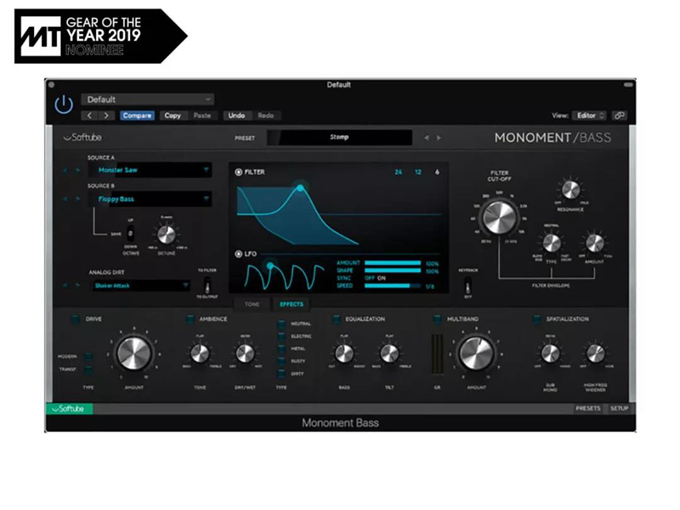The width and height of the screenshot is (680, 510).
Task: Click the LFO waveform handle point
Action: tap(271, 265)
